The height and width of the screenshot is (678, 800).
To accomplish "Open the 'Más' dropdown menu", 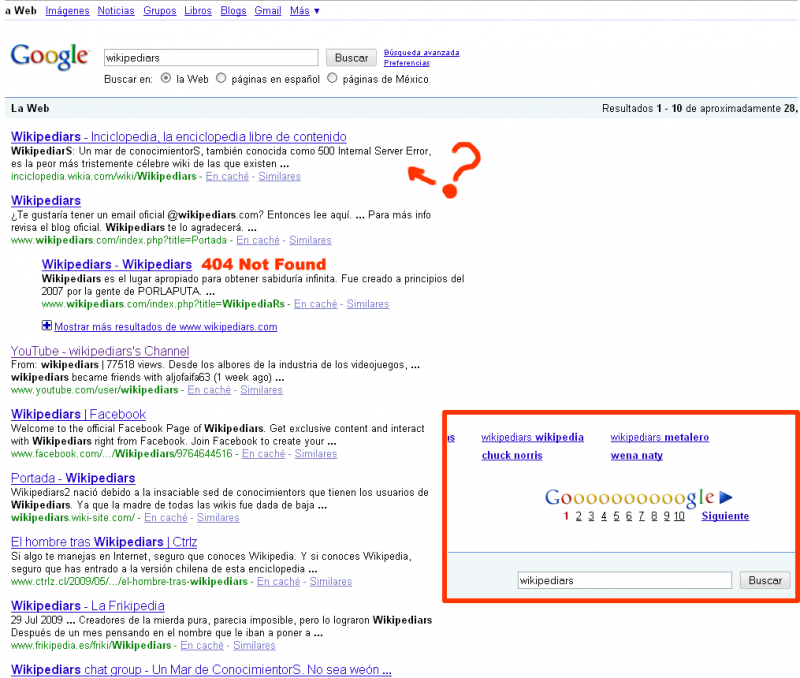I will [x=305, y=11].
